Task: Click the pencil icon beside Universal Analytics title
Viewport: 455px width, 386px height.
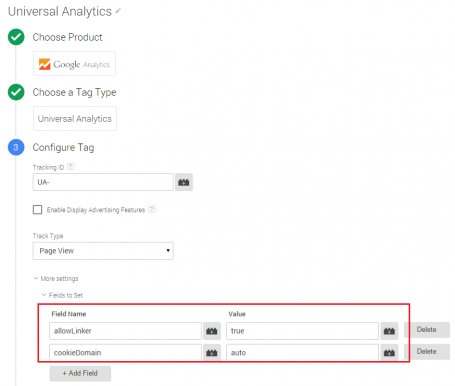Action: pos(118,11)
